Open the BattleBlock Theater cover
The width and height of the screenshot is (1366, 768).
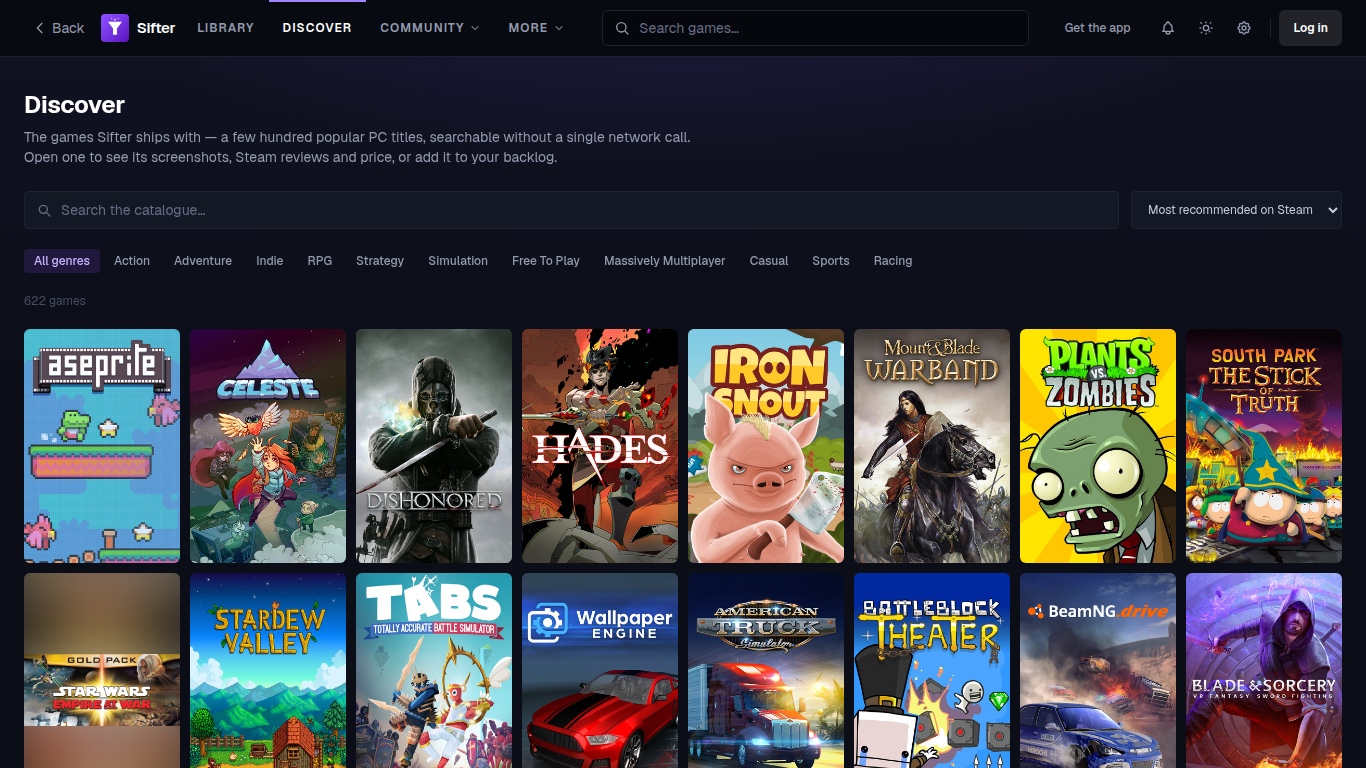(x=932, y=670)
